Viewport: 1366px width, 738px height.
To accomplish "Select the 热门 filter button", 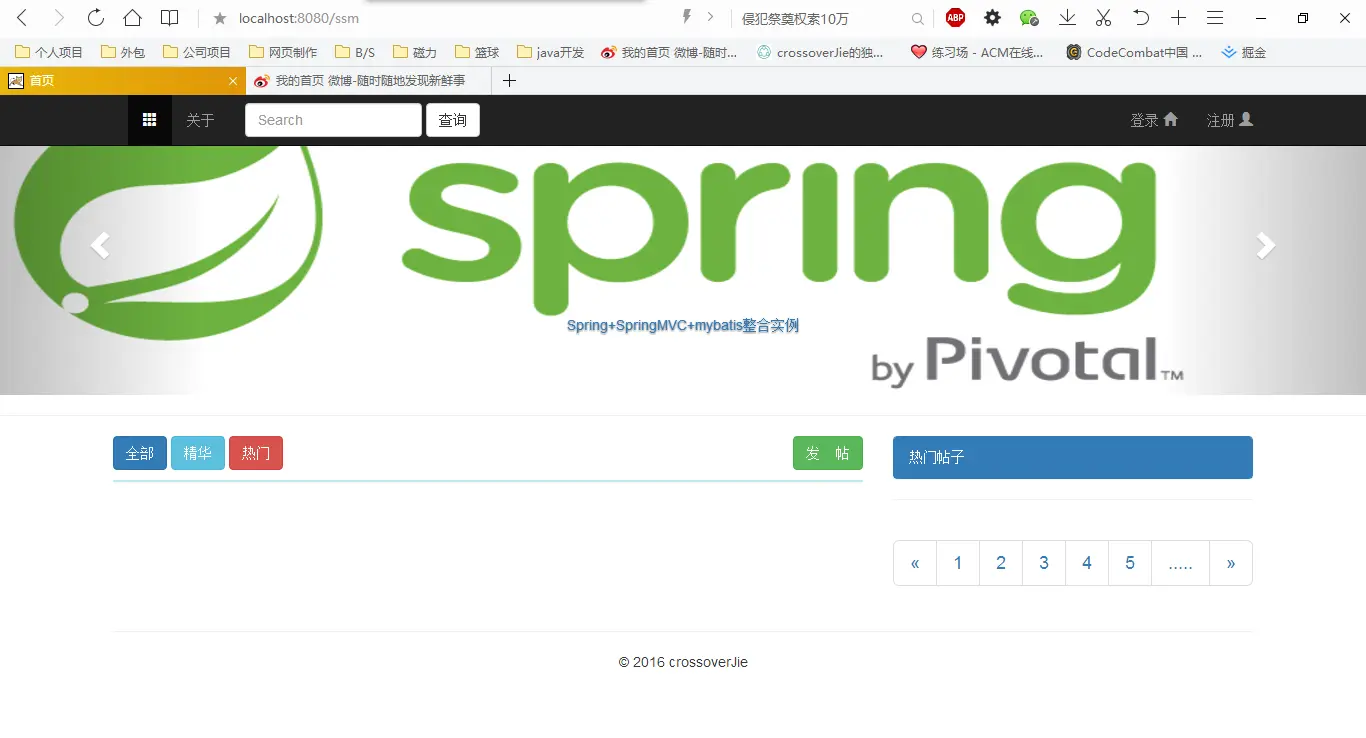I will (256, 453).
